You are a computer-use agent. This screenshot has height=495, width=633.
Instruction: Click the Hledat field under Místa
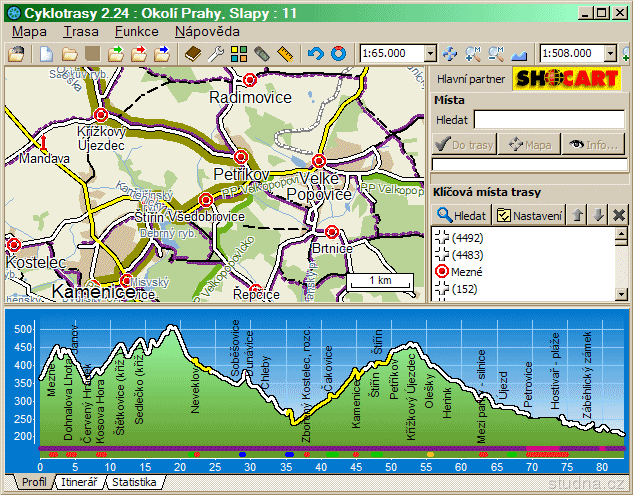coord(550,119)
